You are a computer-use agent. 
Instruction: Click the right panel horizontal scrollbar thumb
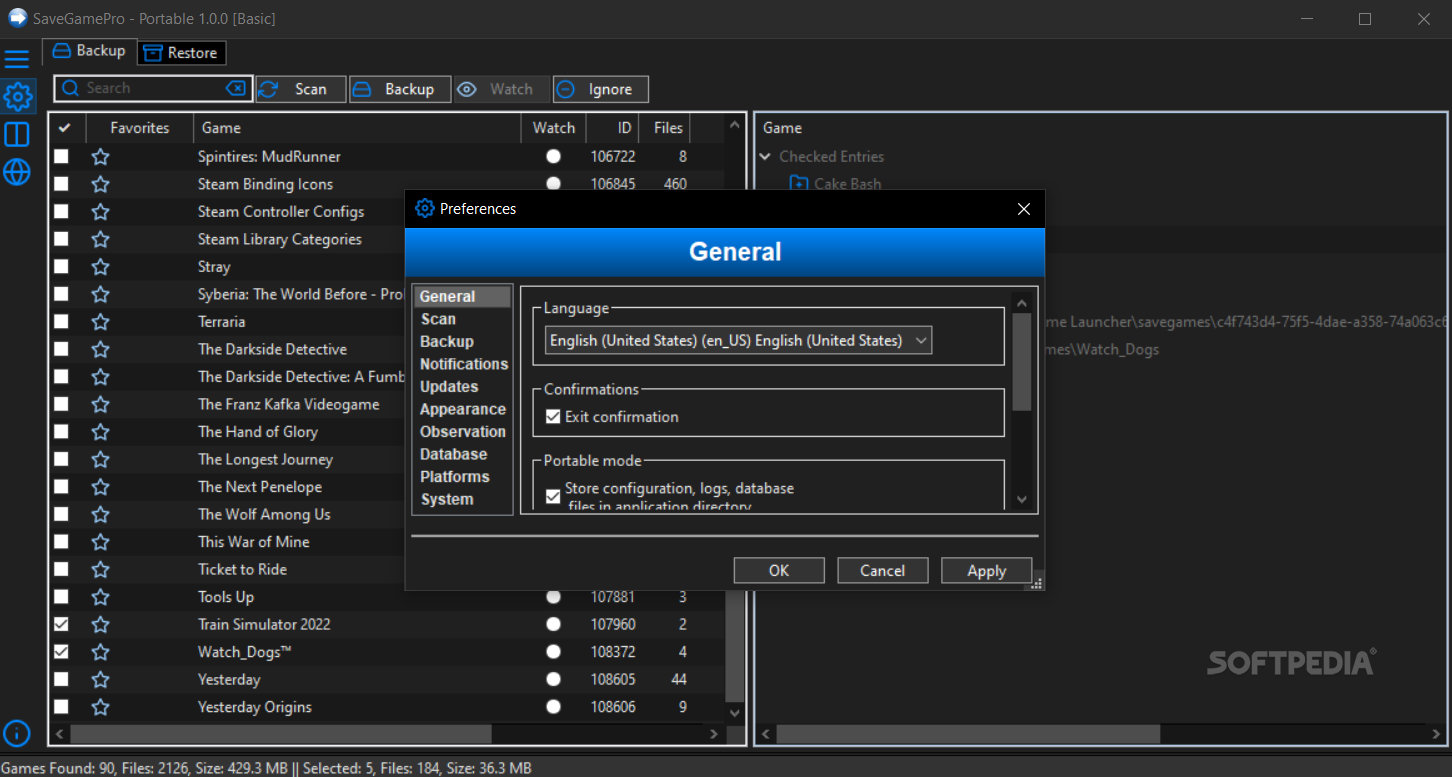coord(968,733)
